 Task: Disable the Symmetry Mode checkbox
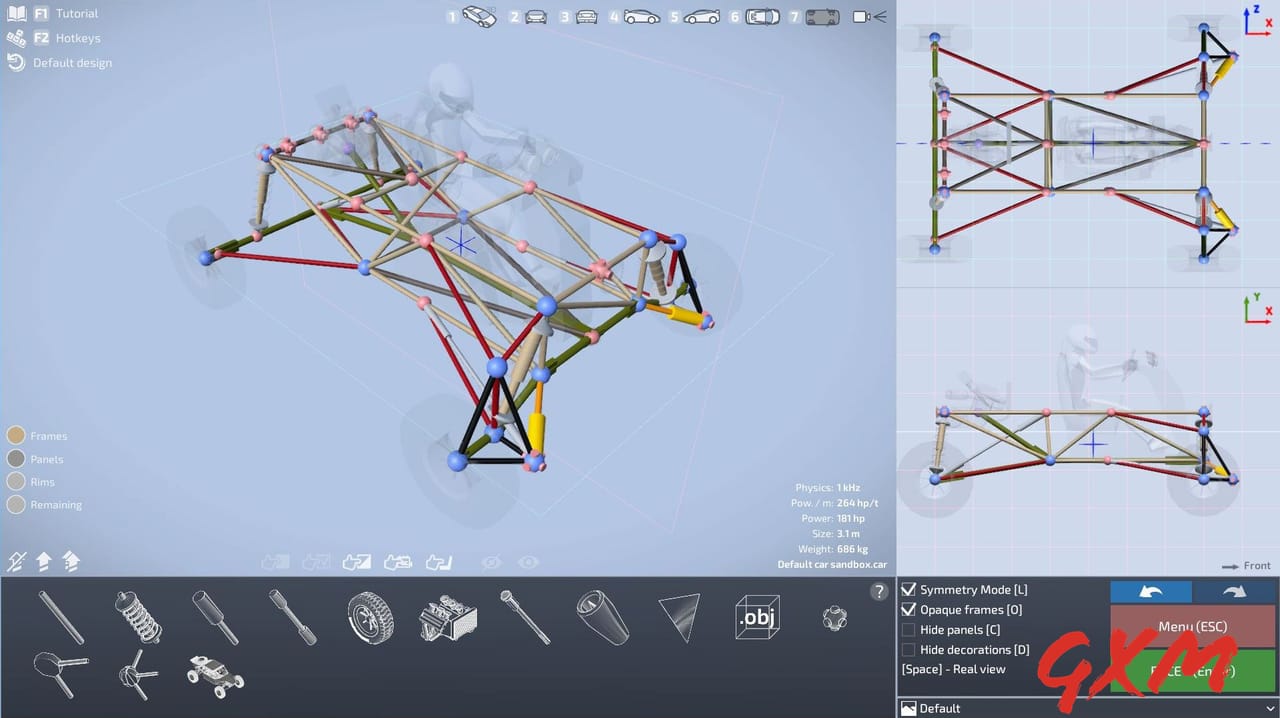click(908, 589)
